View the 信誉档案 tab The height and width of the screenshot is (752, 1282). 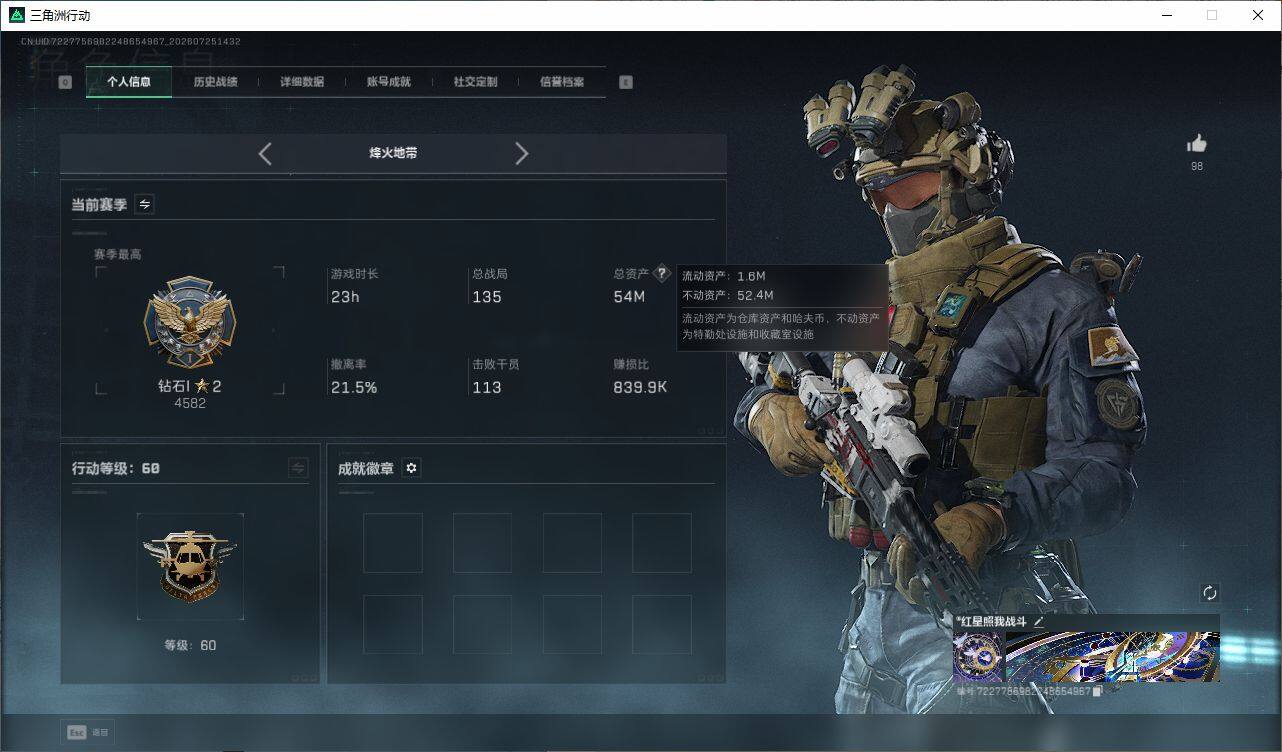point(562,82)
